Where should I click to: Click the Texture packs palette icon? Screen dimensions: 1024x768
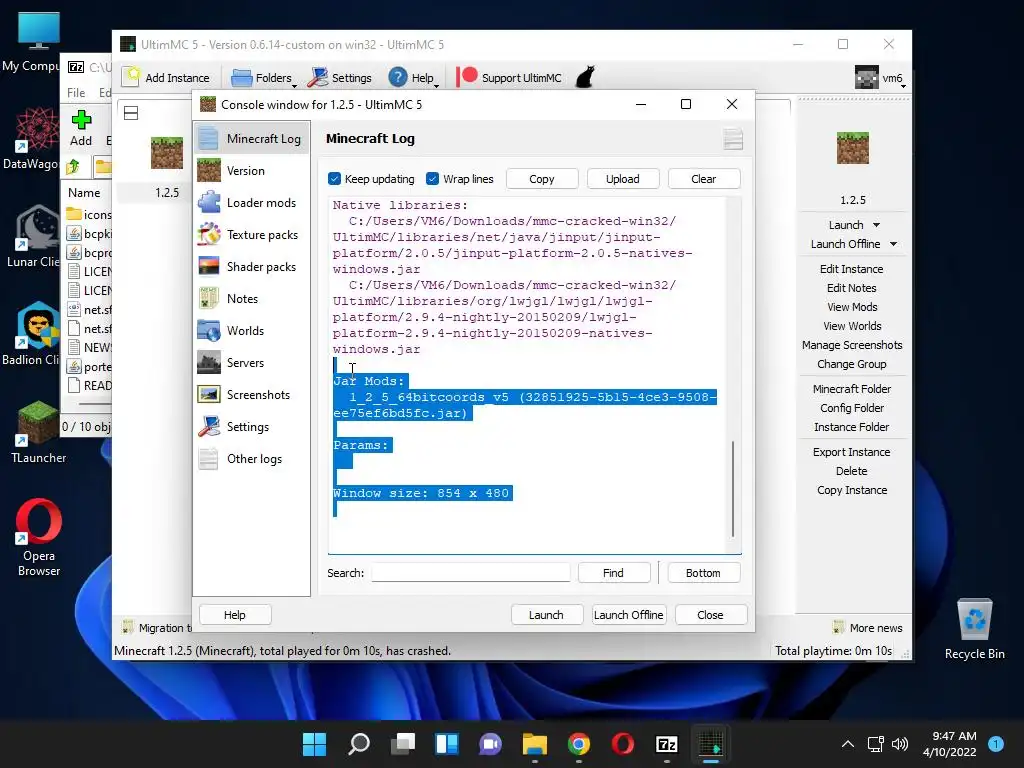pyautogui.click(x=209, y=234)
